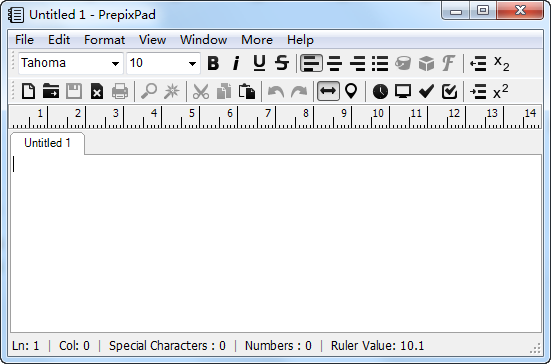551x364 pixels.
Task: Click inside the text editing area
Action: click(x=276, y=243)
